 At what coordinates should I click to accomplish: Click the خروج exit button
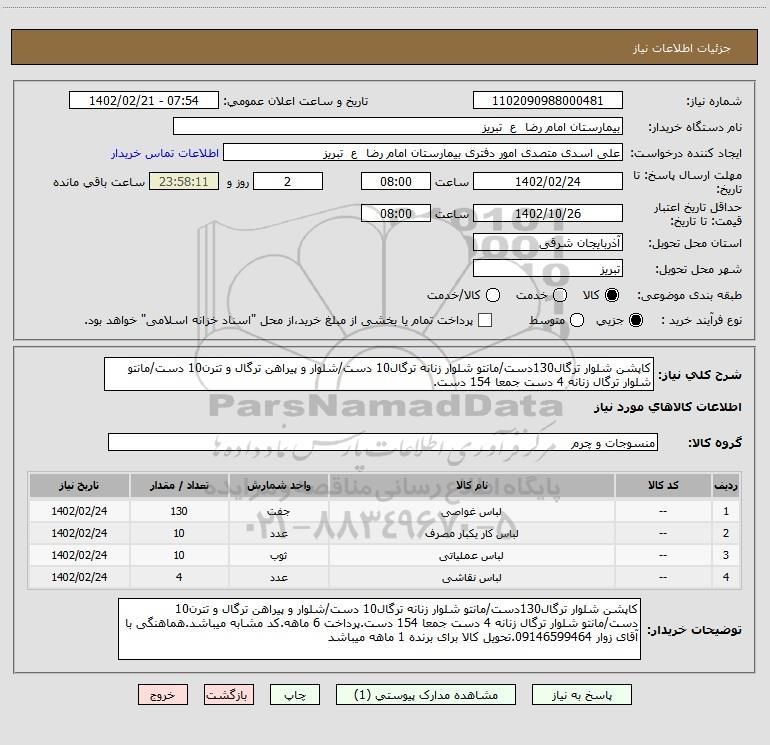click(x=163, y=695)
